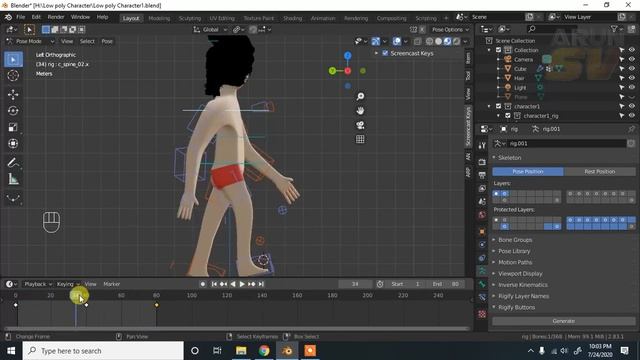This screenshot has height=360, width=640.
Task: Open Chrome from the taskbar
Action: pyautogui.click(x=264, y=351)
